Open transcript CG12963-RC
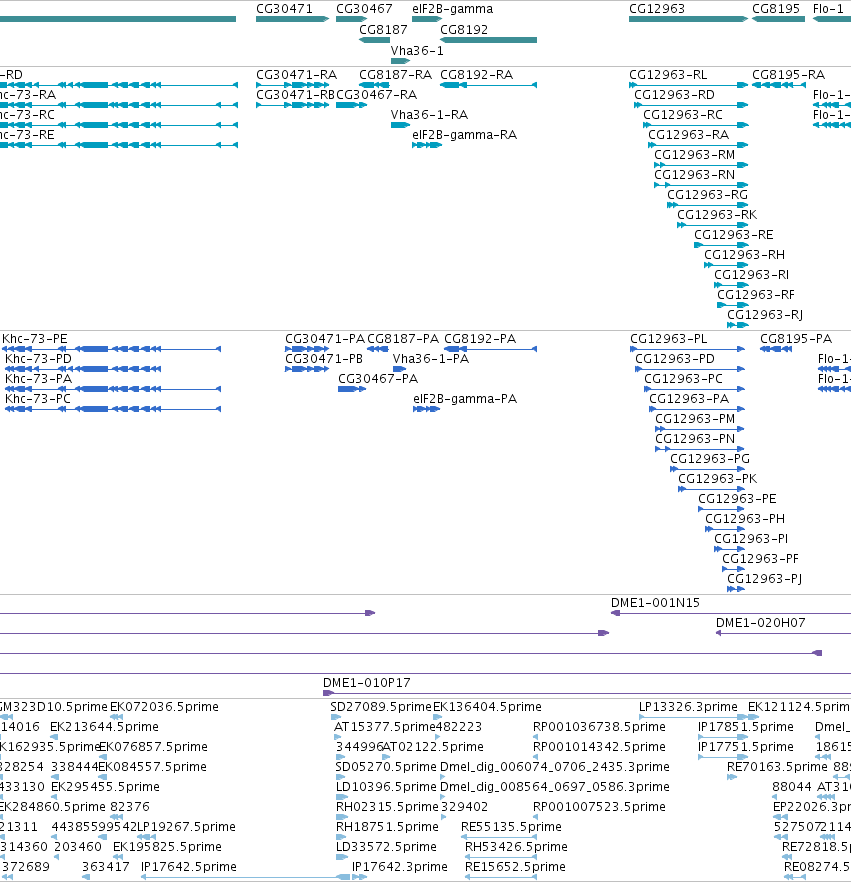This screenshot has height=882, width=851. (x=683, y=115)
